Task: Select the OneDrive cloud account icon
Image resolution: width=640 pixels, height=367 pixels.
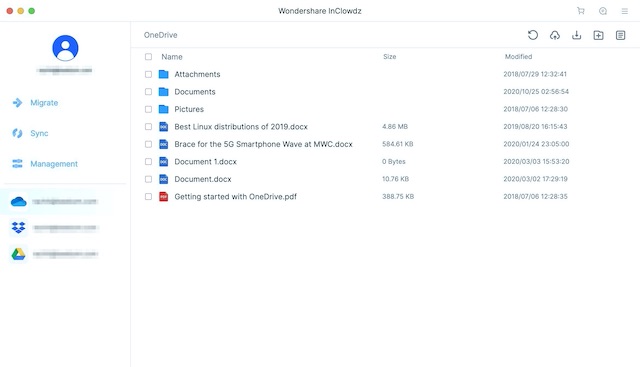Action: (18, 201)
